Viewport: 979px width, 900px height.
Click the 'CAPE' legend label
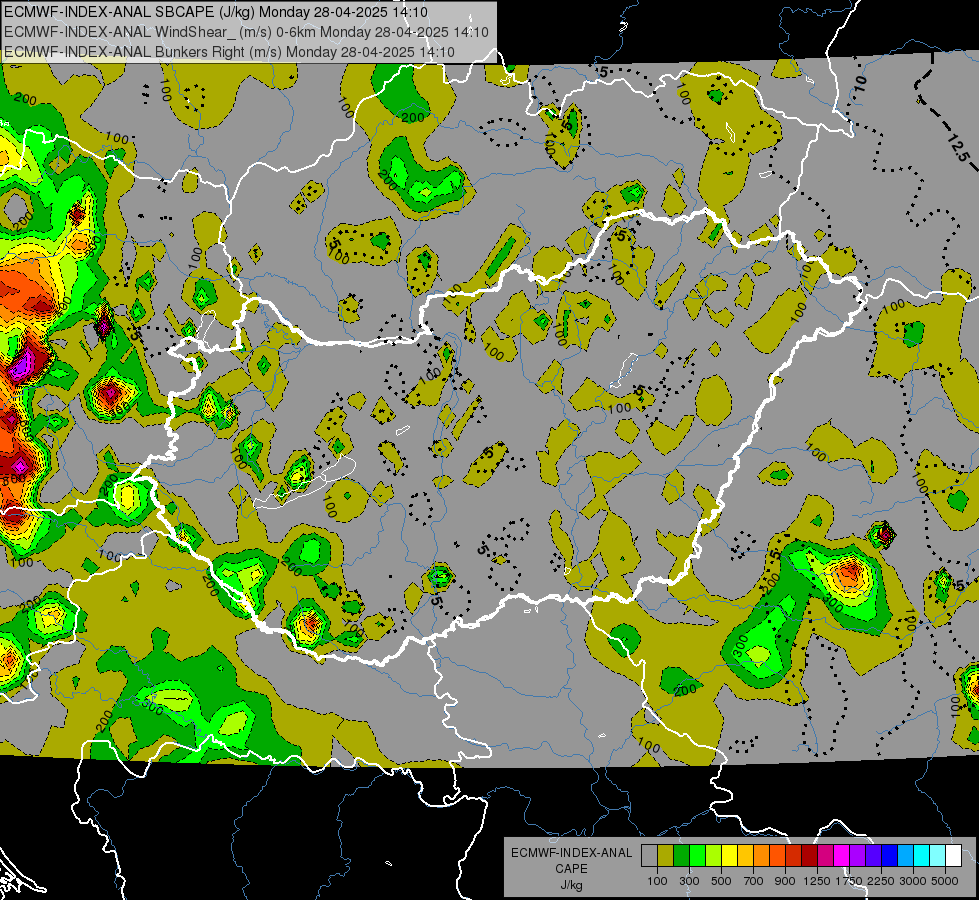[x=571, y=869]
